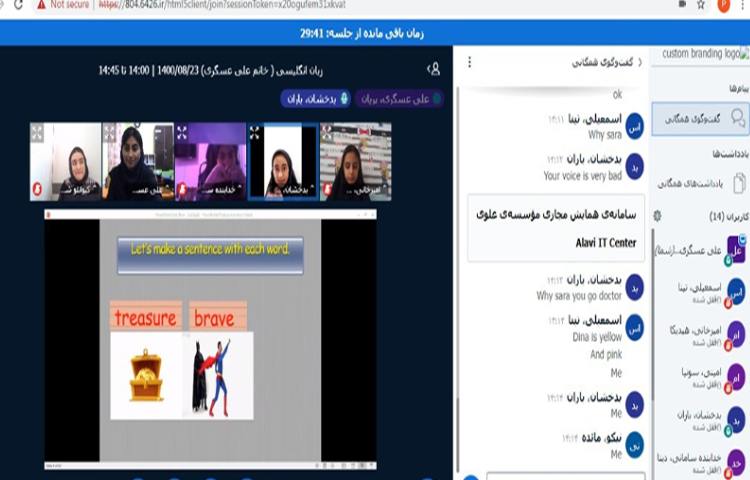Click the 'brave' word on the slide

click(x=214, y=318)
